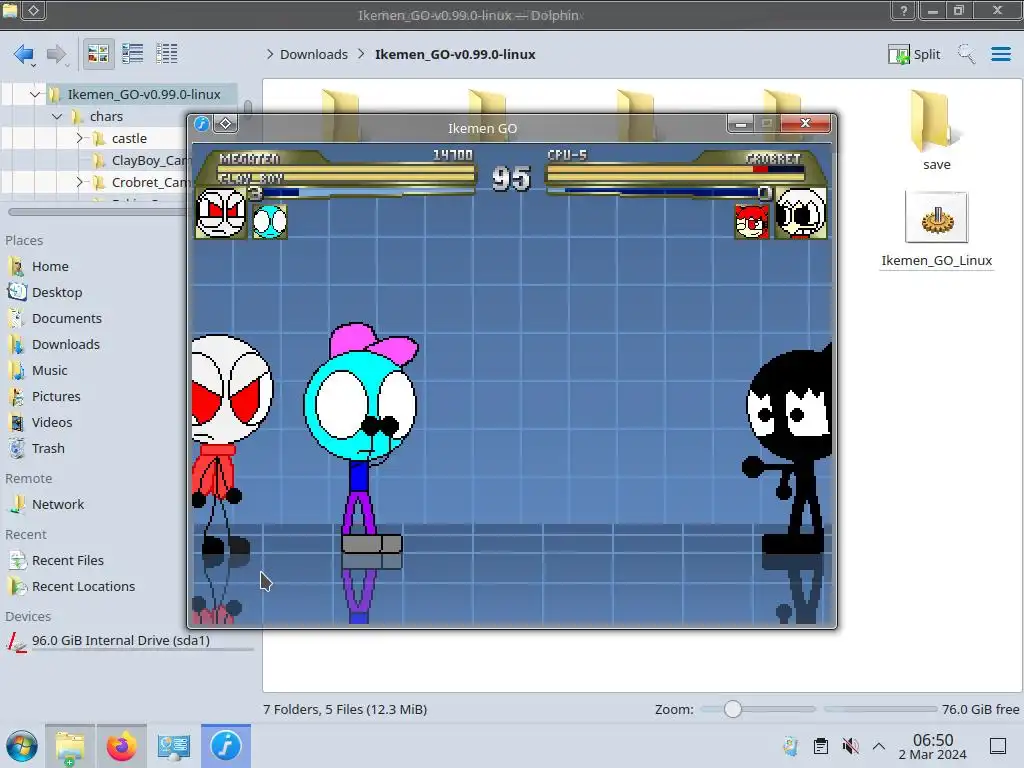Go forward in Dolphin navigation
Viewport: 1024px width, 768px height.
(x=56, y=54)
